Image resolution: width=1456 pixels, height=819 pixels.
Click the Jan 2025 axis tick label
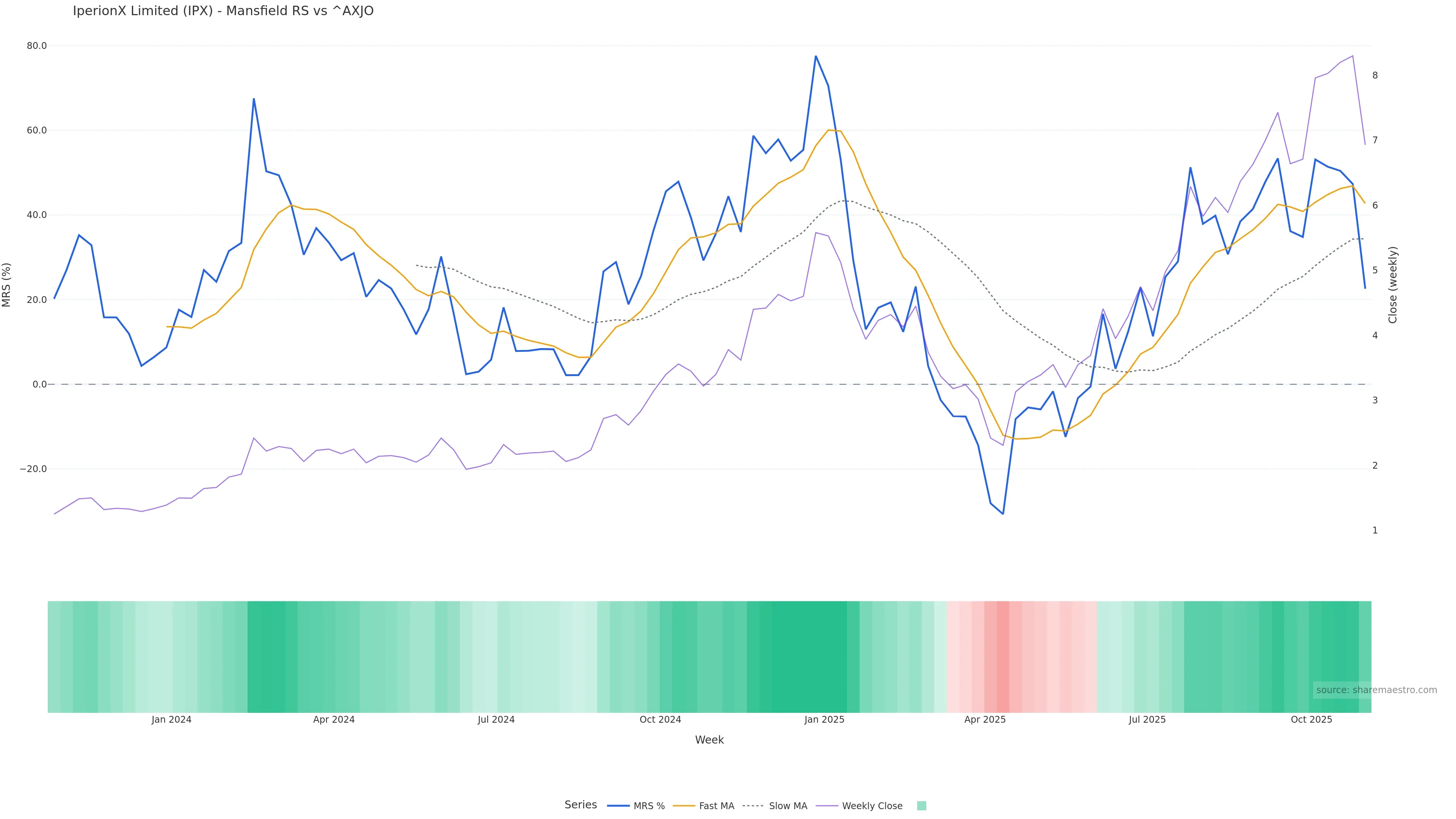[824, 720]
